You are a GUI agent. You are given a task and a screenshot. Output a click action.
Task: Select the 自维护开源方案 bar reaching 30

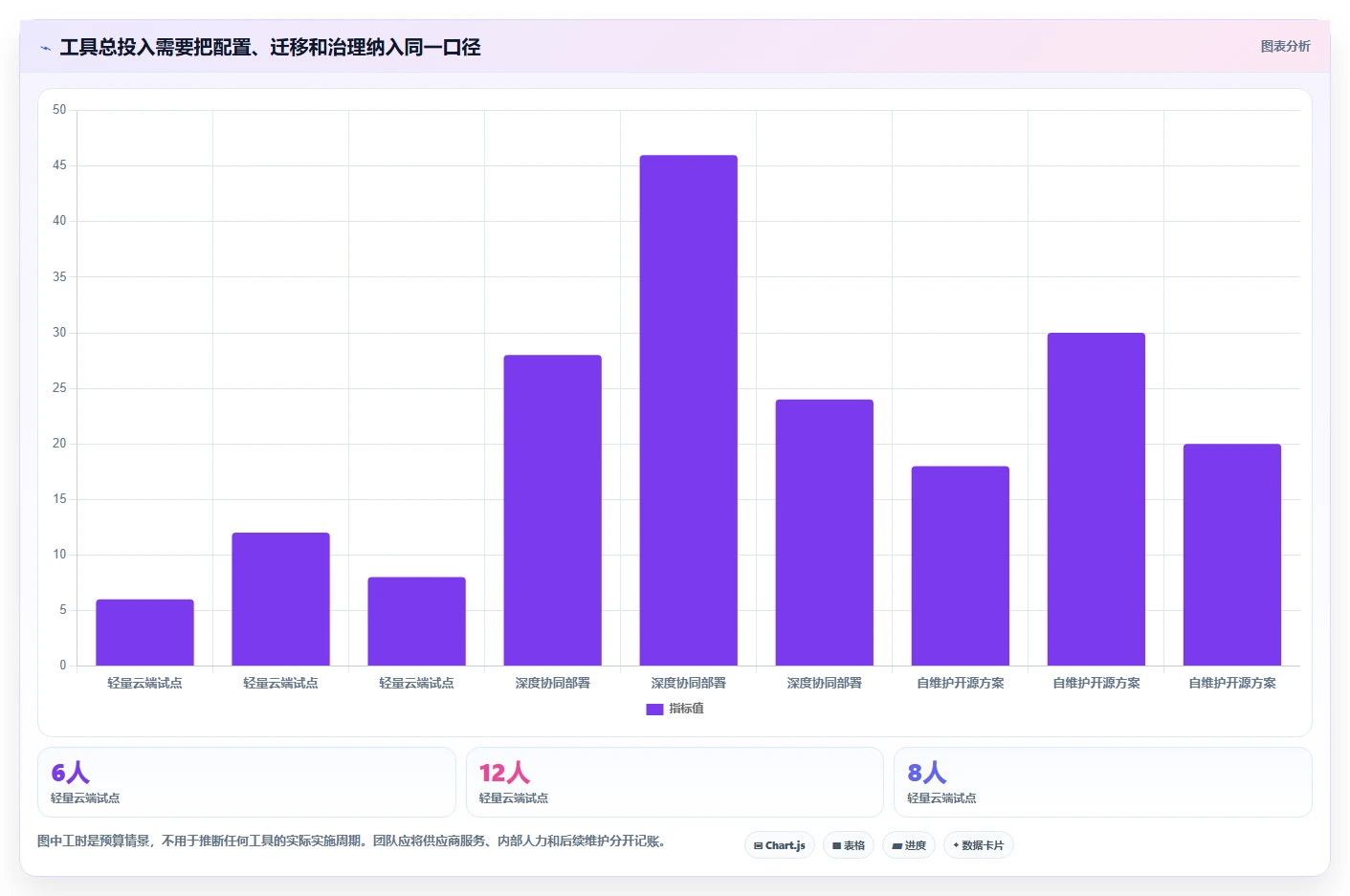(x=1095, y=499)
